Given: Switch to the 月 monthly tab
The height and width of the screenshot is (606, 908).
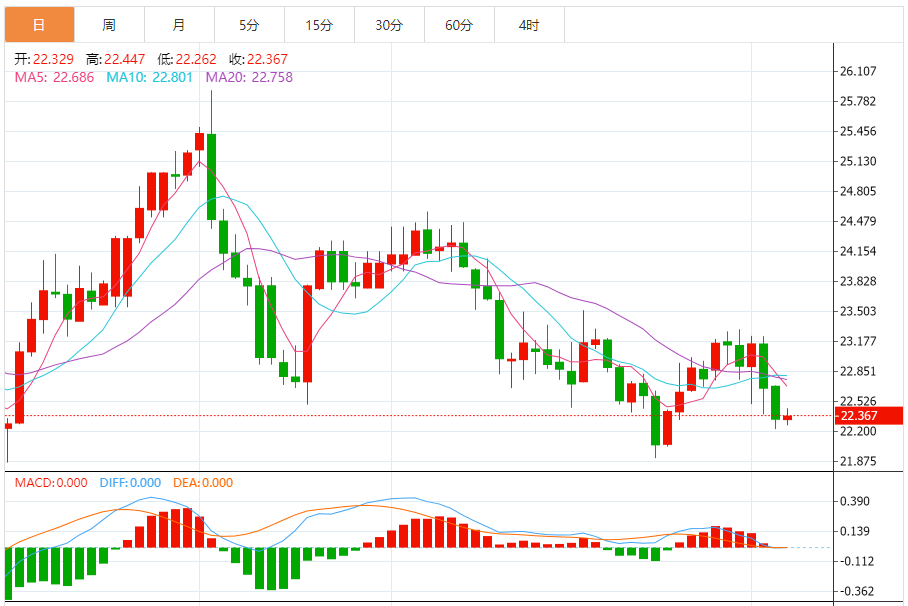Looking at the screenshot, I should tap(180, 25).
